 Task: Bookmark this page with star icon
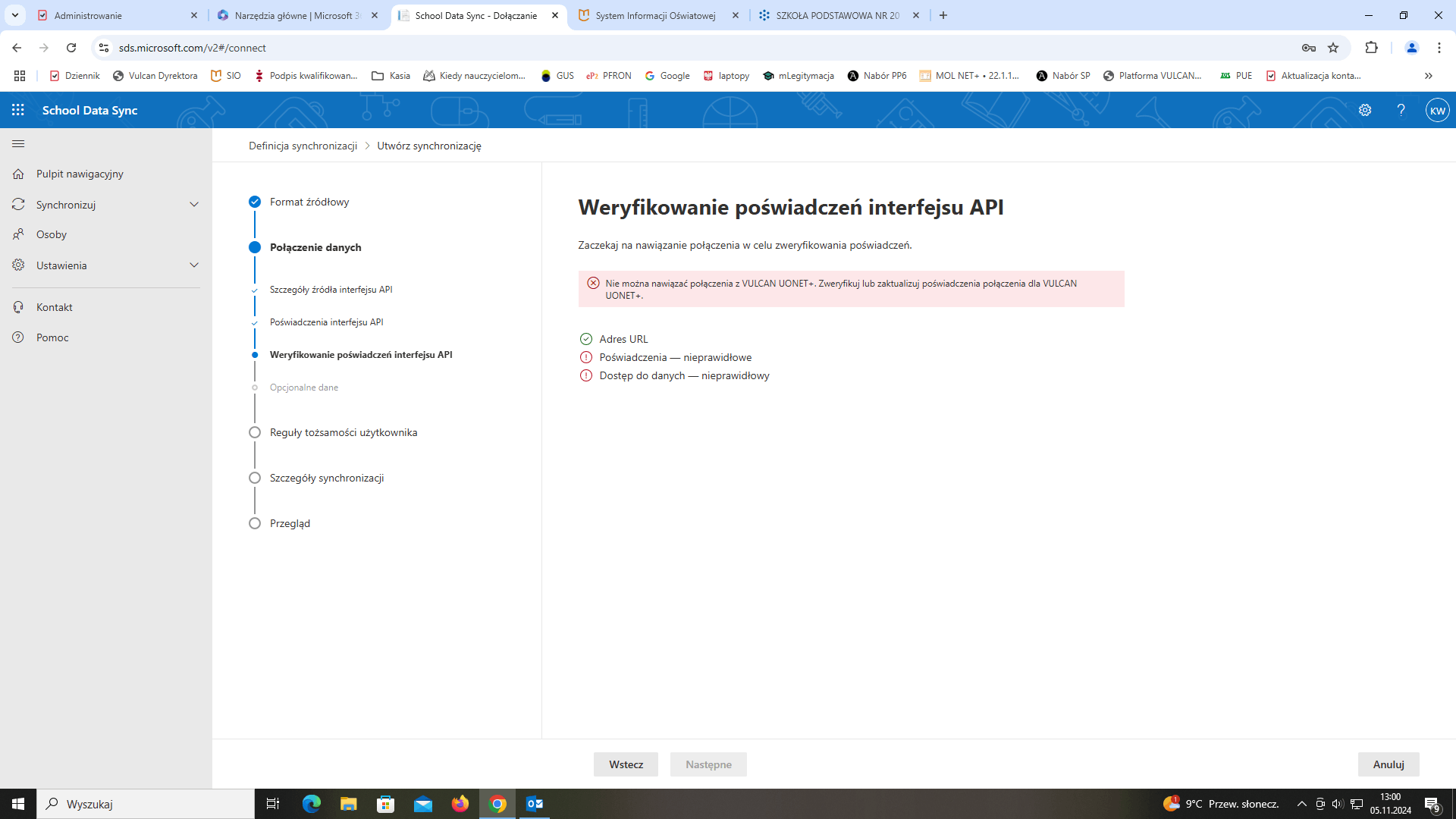click(x=1333, y=48)
